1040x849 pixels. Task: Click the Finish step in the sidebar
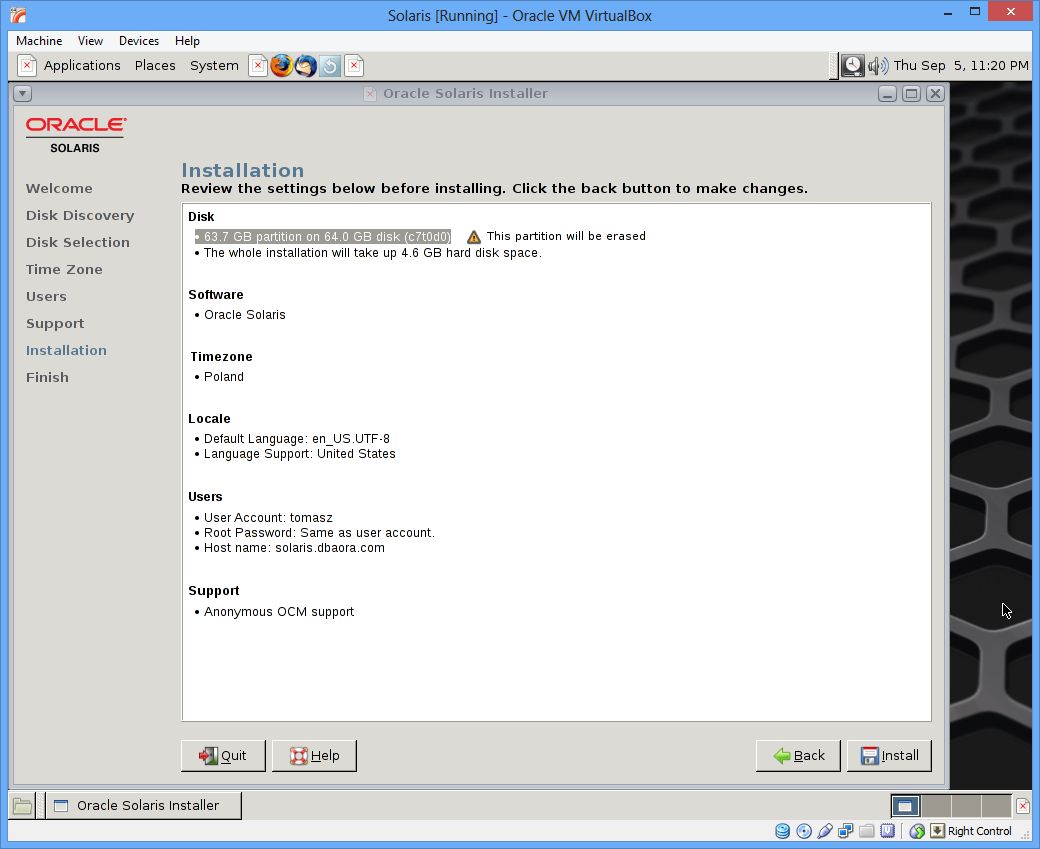47,378
